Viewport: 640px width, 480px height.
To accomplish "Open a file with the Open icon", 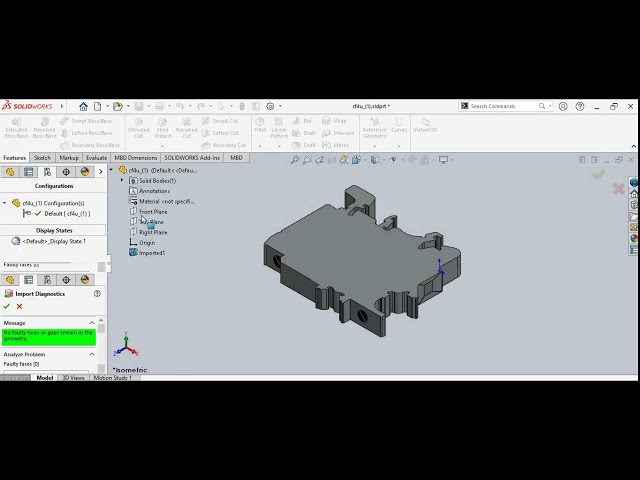I will point(118,107).
